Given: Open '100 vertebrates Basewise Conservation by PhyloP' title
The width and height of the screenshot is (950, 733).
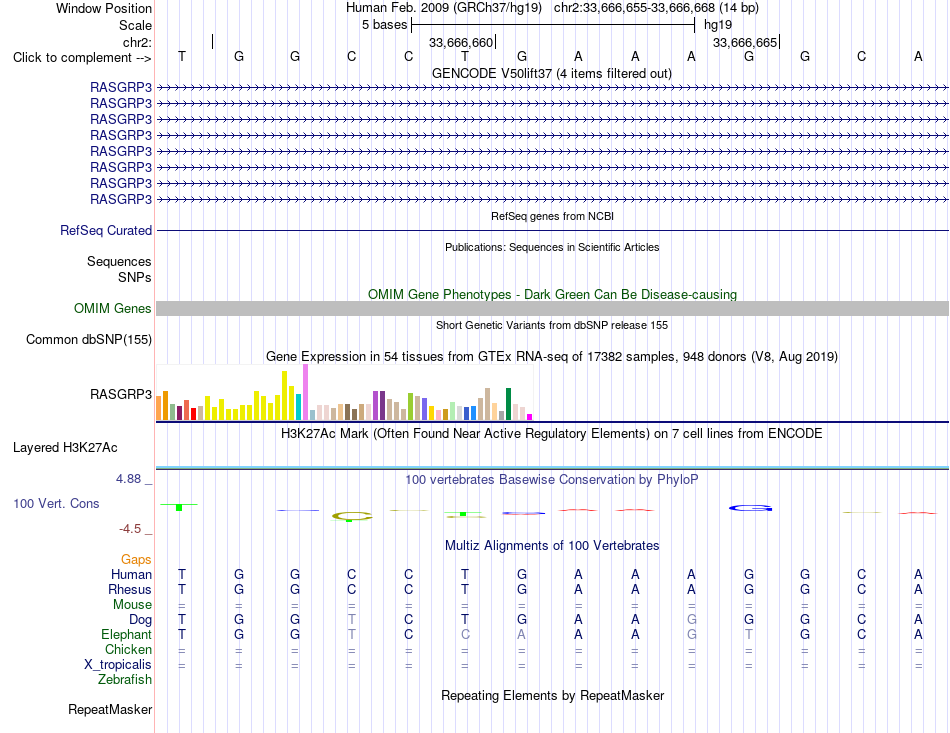Looking at the screenshot, I should pyautogui.click(x=552, y=480).
